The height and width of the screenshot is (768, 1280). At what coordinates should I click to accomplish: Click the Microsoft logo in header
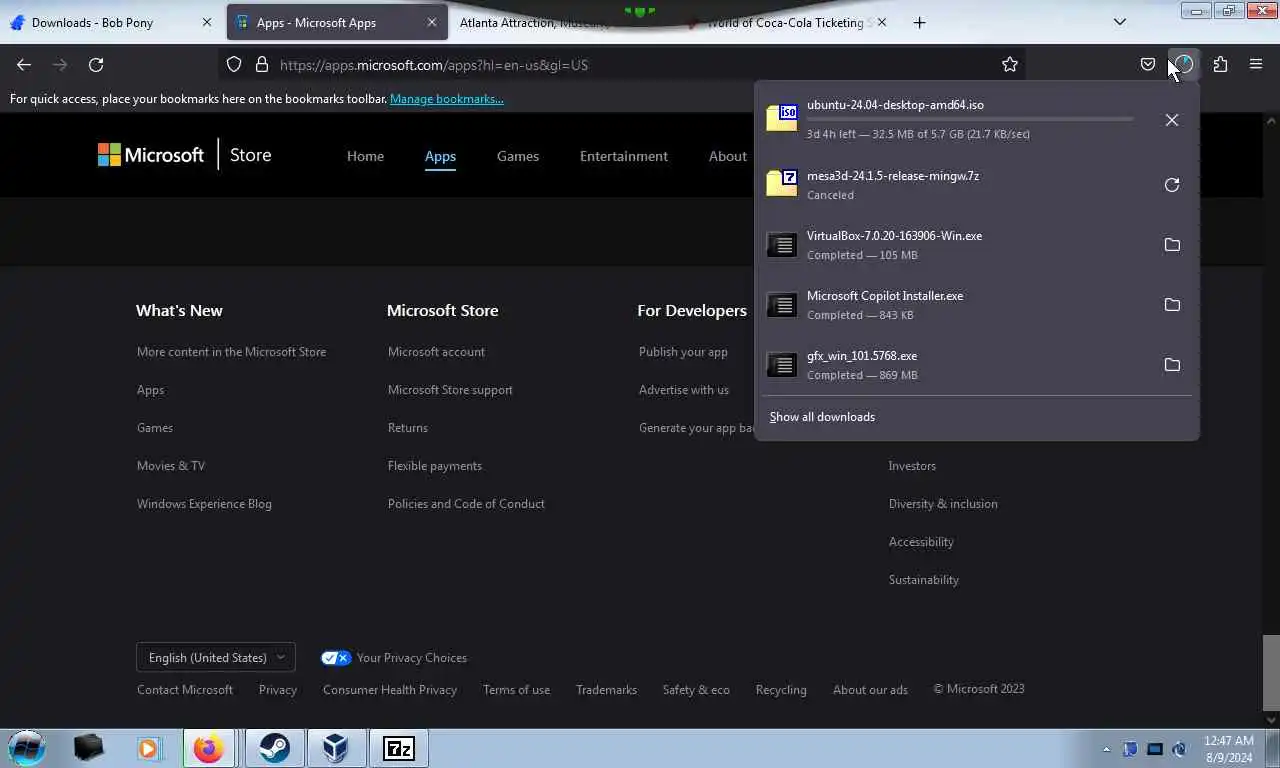(x=151, y=155)
